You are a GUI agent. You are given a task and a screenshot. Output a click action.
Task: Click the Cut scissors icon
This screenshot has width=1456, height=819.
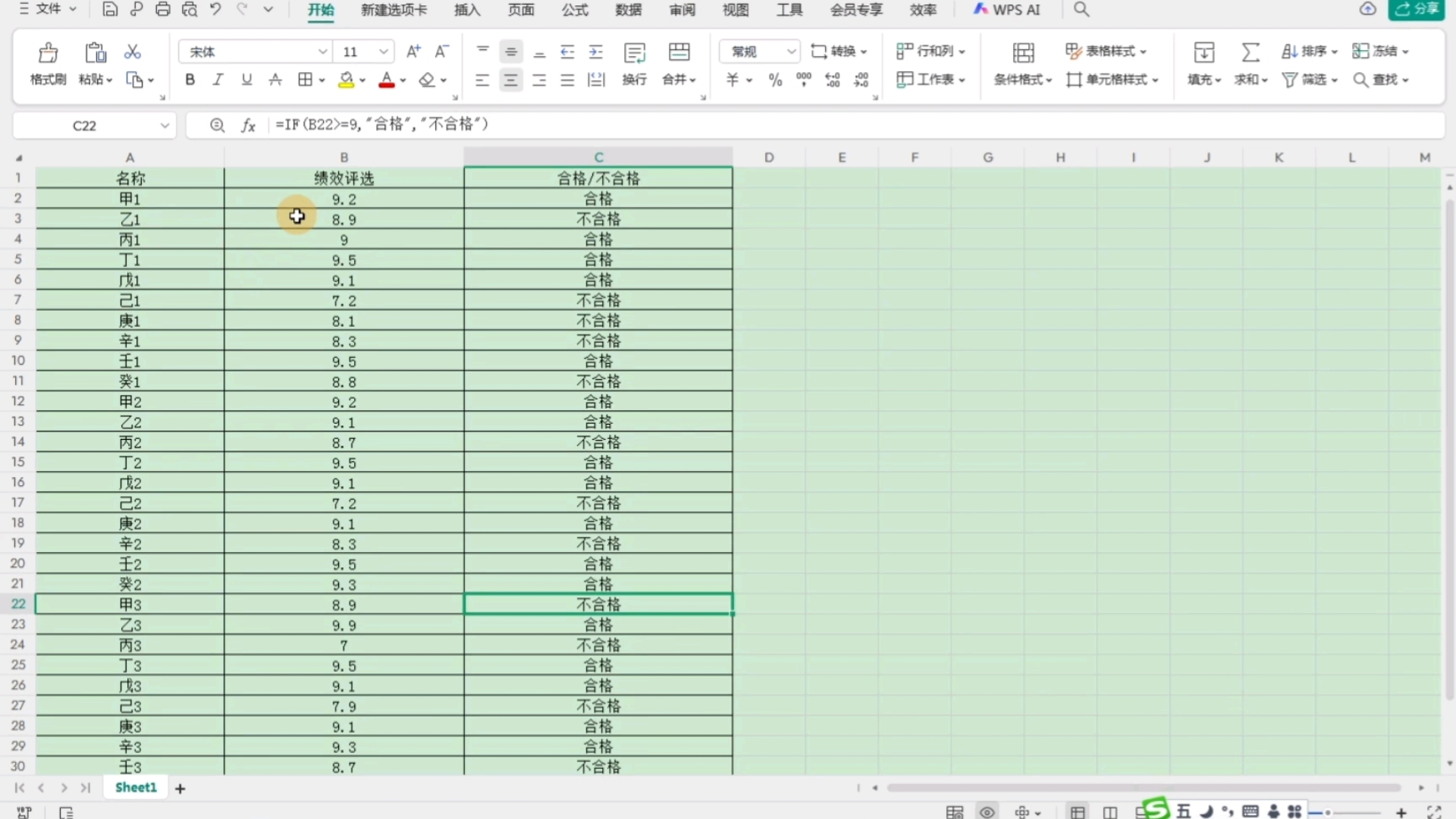point(133,52)
